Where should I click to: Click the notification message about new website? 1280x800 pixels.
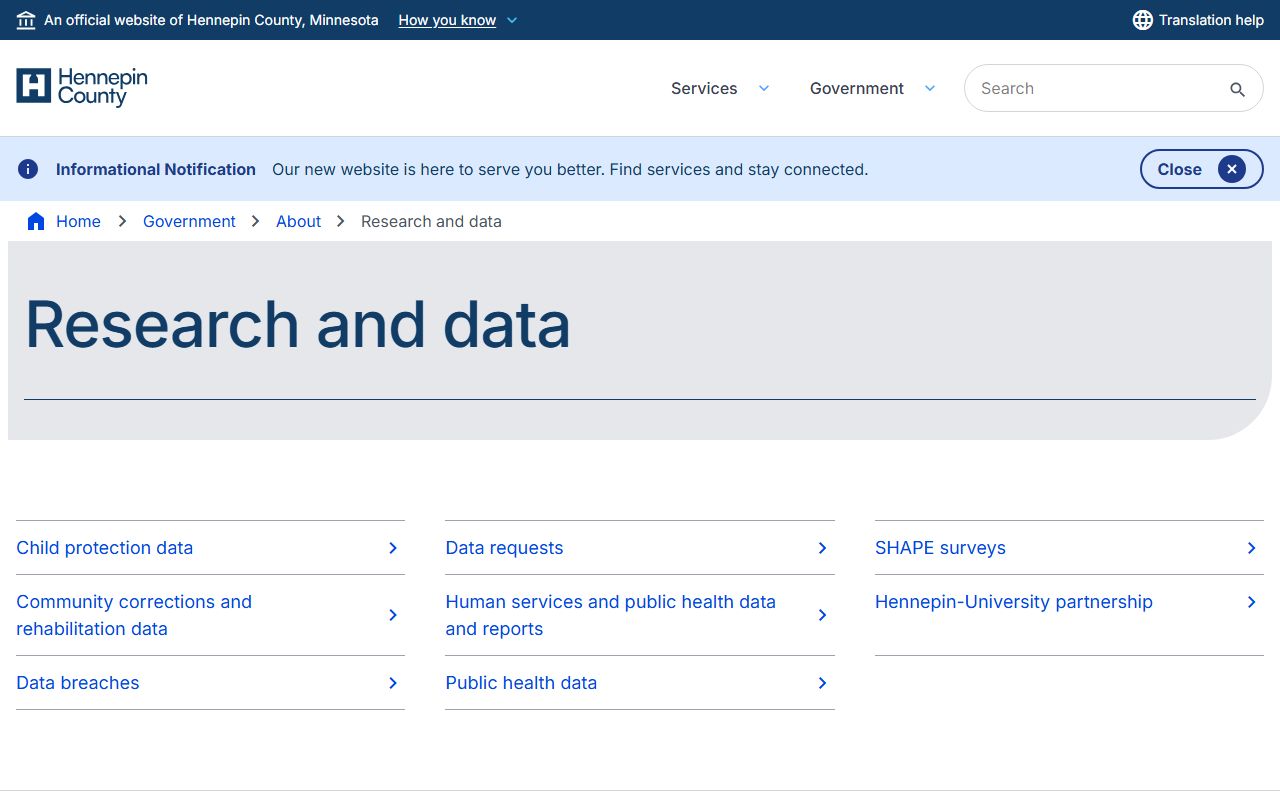[x=570, y=169]
